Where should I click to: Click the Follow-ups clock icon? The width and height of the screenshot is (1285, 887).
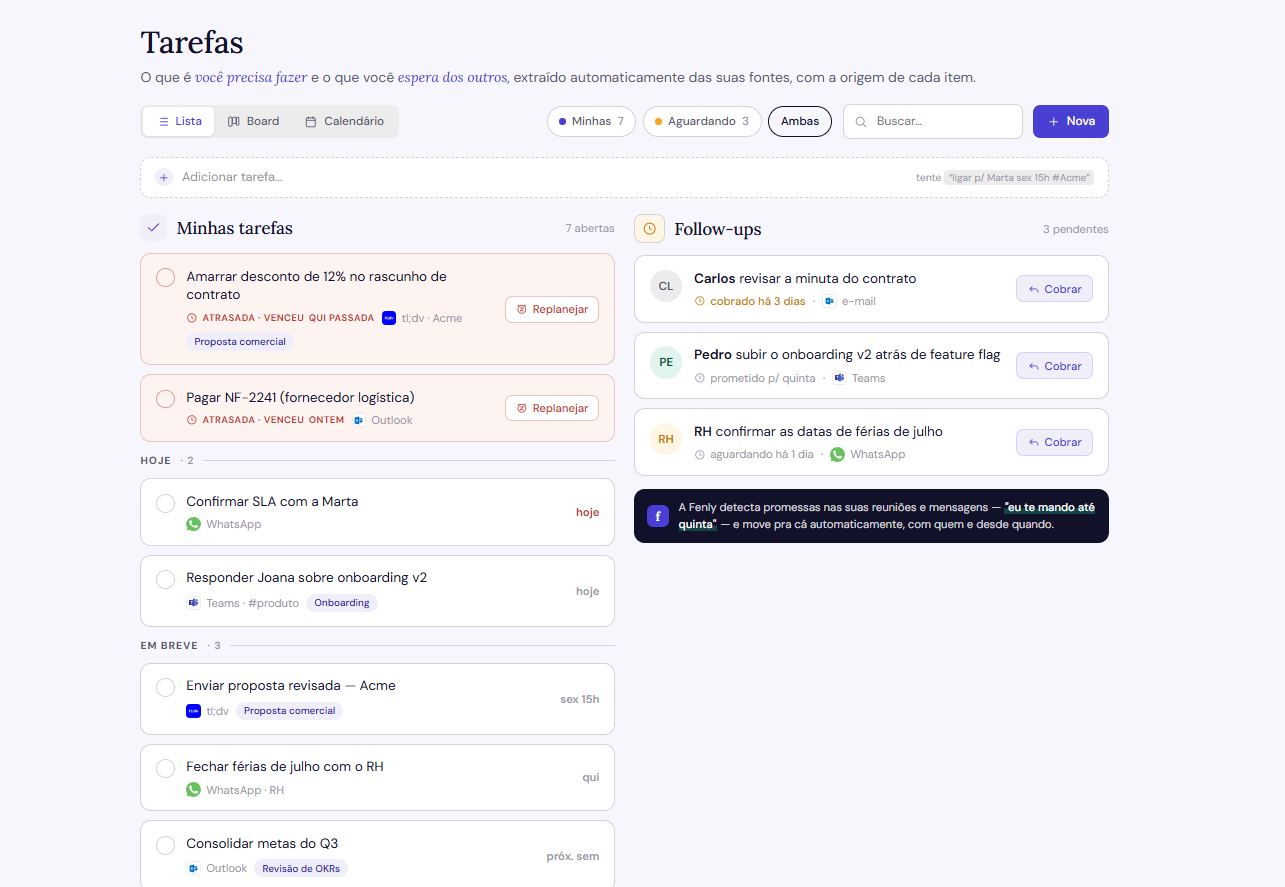[649, 229]
